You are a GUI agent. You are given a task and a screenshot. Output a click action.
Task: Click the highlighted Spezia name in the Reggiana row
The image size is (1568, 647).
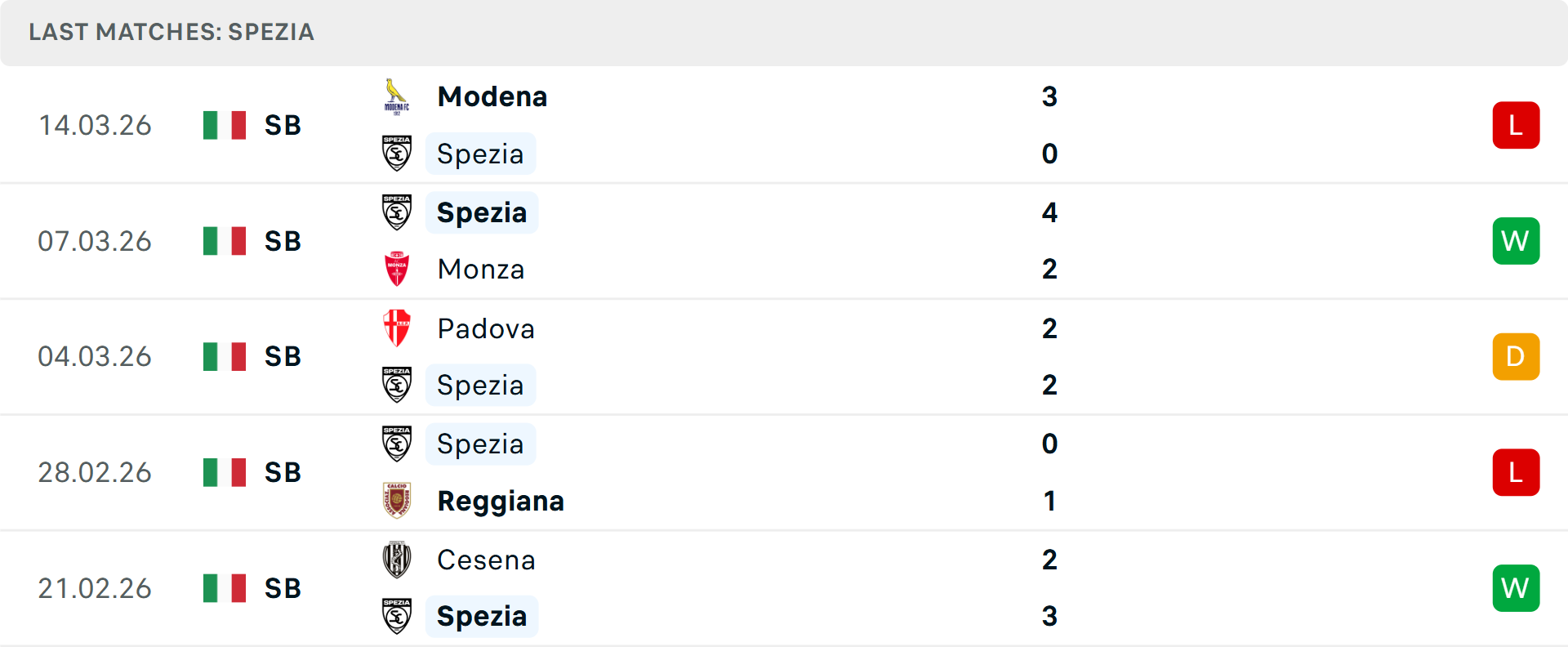[480, 444]
